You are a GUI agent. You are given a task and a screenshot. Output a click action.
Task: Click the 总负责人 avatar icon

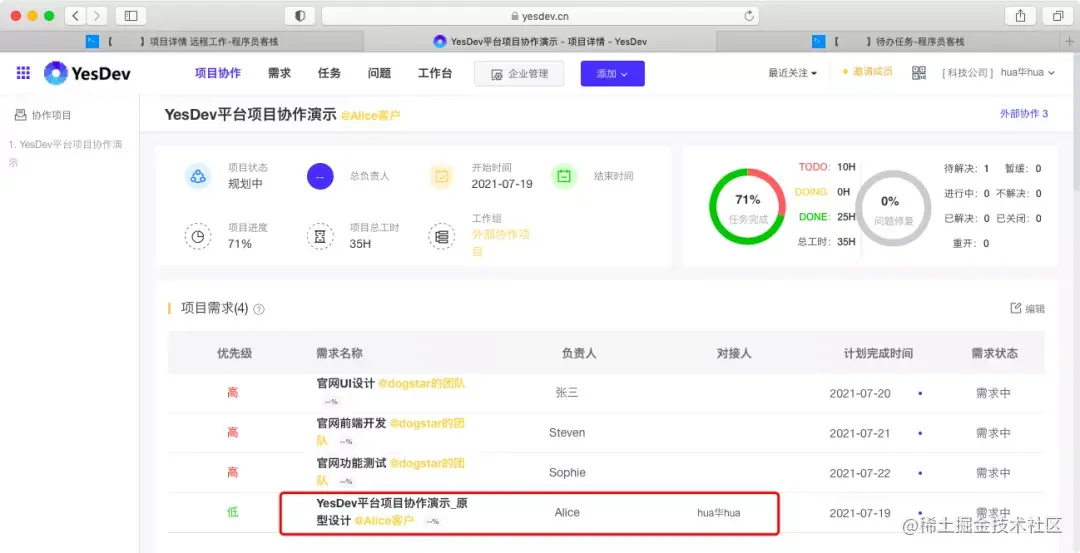click(320, 176)
